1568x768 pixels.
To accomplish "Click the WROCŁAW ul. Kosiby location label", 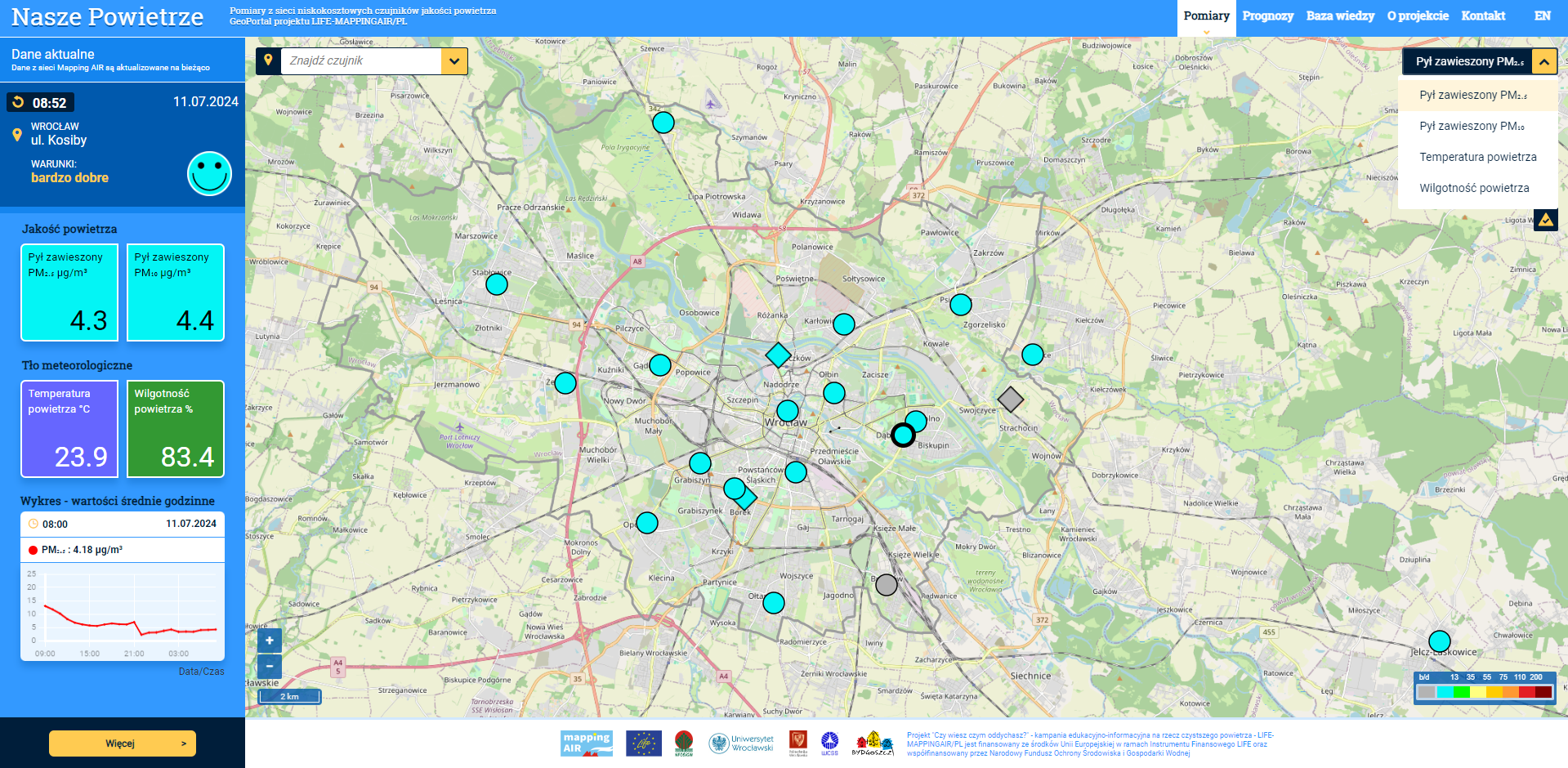I will [59, 134].
